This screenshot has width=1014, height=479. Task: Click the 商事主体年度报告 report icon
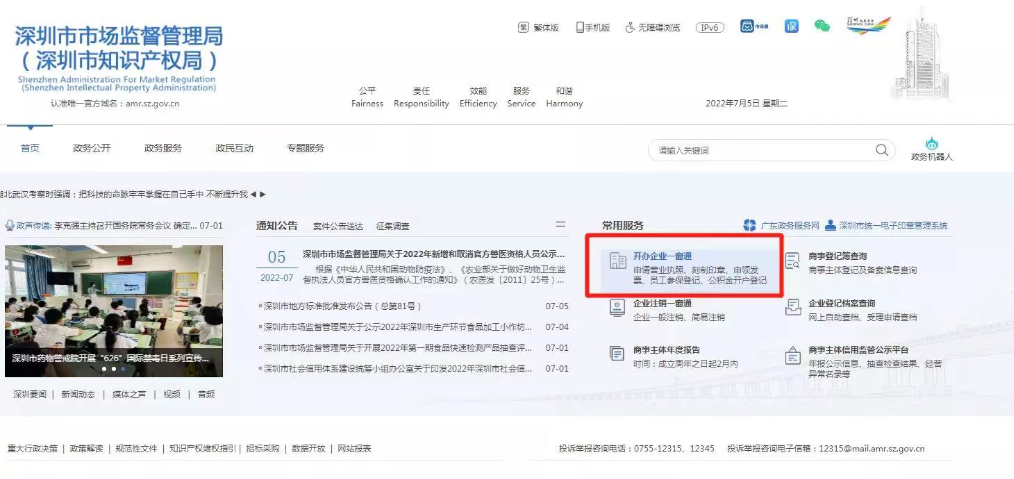617,355
